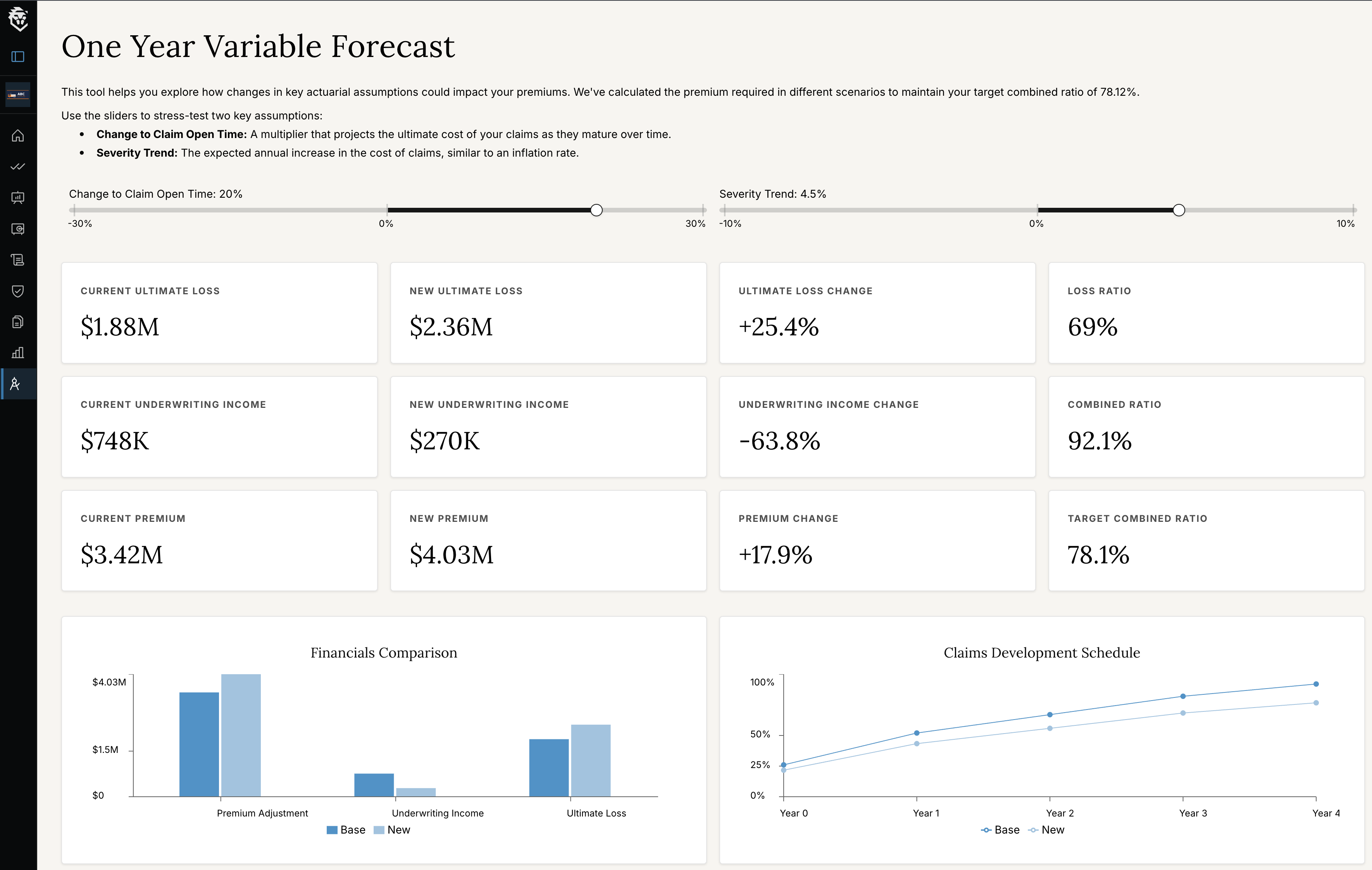1372x870 pixels.
Task: Click the 10% end of Severity Trend slider
Action: click(1354, 211)
